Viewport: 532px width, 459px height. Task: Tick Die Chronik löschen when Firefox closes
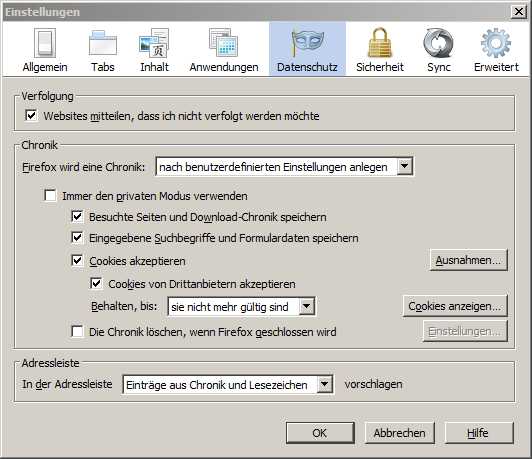[x=77, y=331]
